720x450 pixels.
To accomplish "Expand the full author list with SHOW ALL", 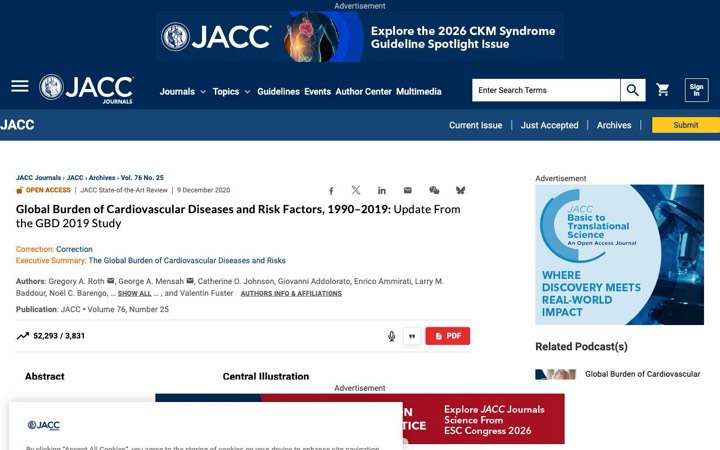I will tap(135, 293).
